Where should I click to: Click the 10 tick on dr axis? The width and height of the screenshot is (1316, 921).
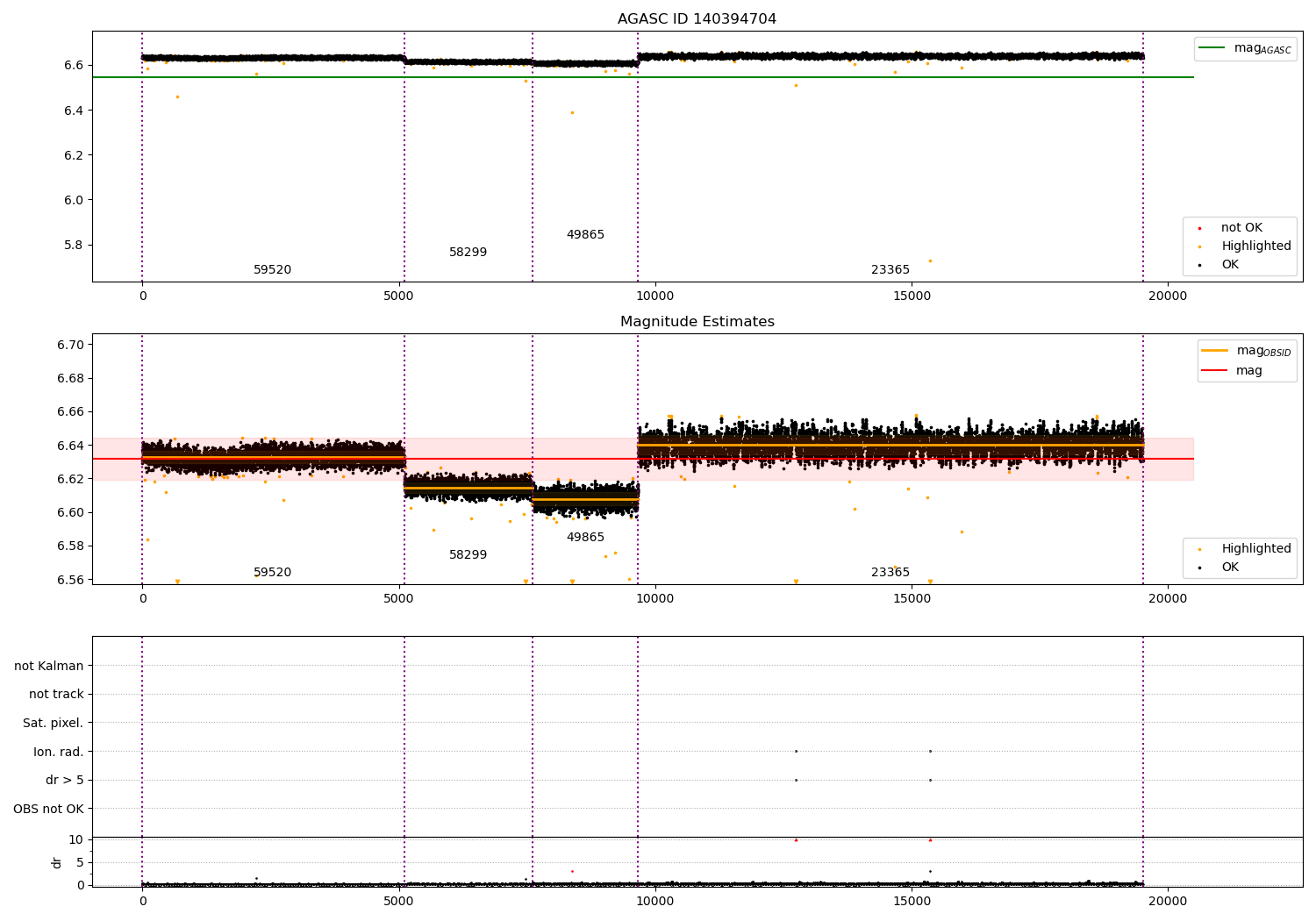coord(76,840)
